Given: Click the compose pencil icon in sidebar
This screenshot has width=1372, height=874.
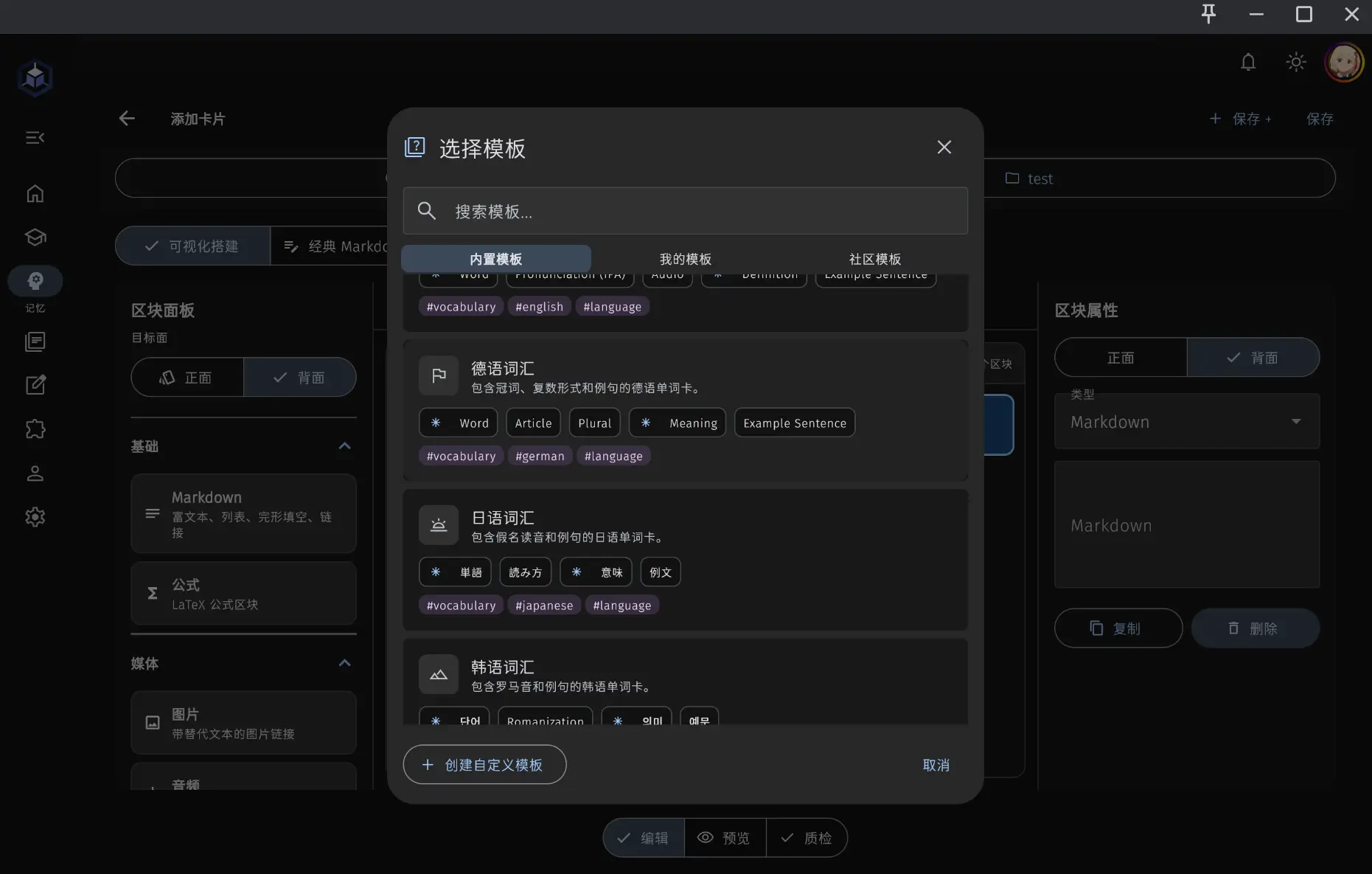Looking at the screenshot, I should pos(35,384).
